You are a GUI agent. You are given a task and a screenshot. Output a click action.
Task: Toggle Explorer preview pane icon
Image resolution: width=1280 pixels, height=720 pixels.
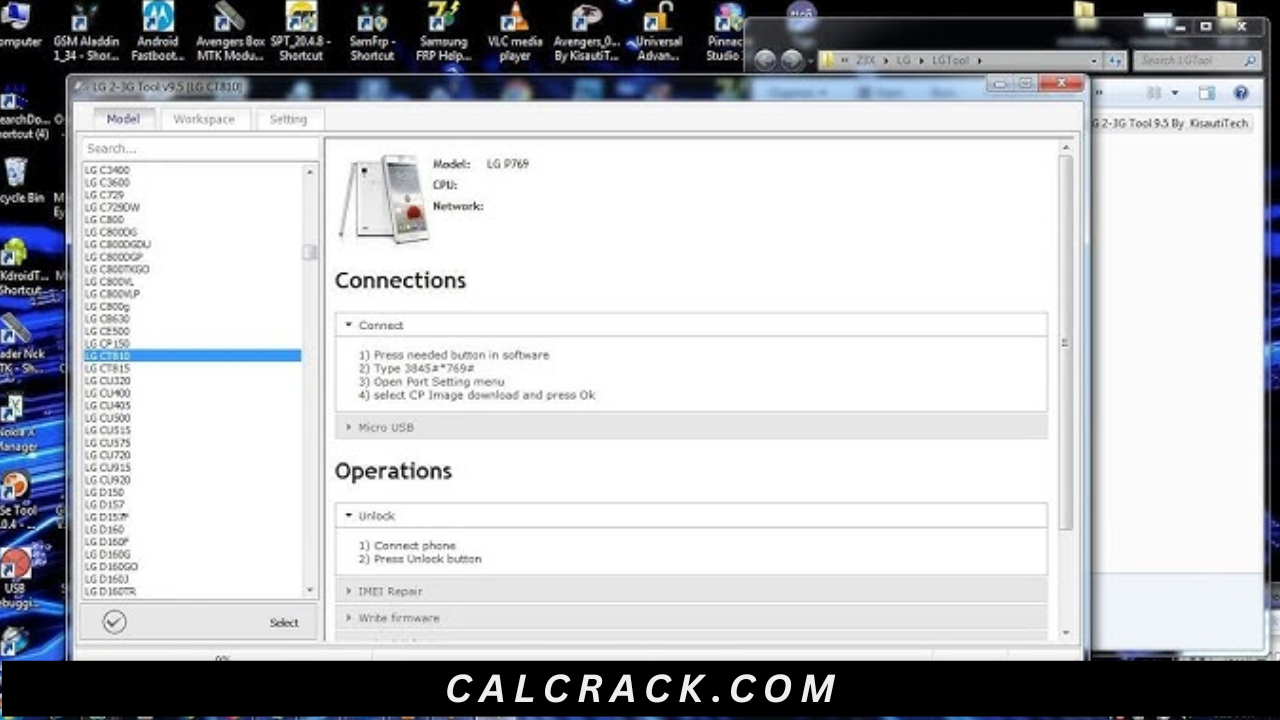1207,93
